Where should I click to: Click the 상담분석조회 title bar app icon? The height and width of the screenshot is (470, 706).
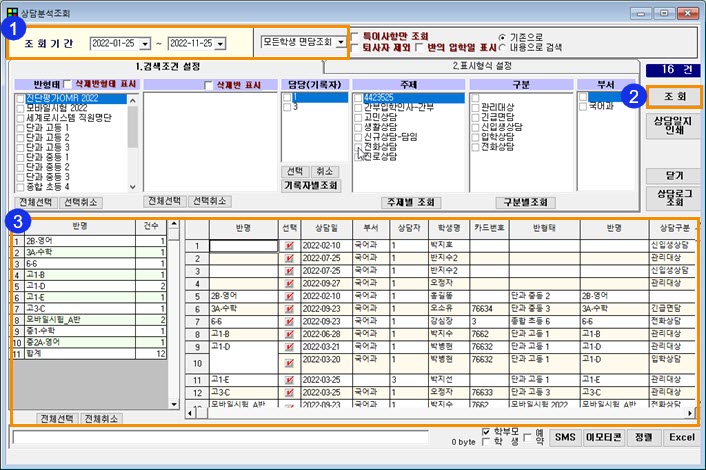pos(13,13)
